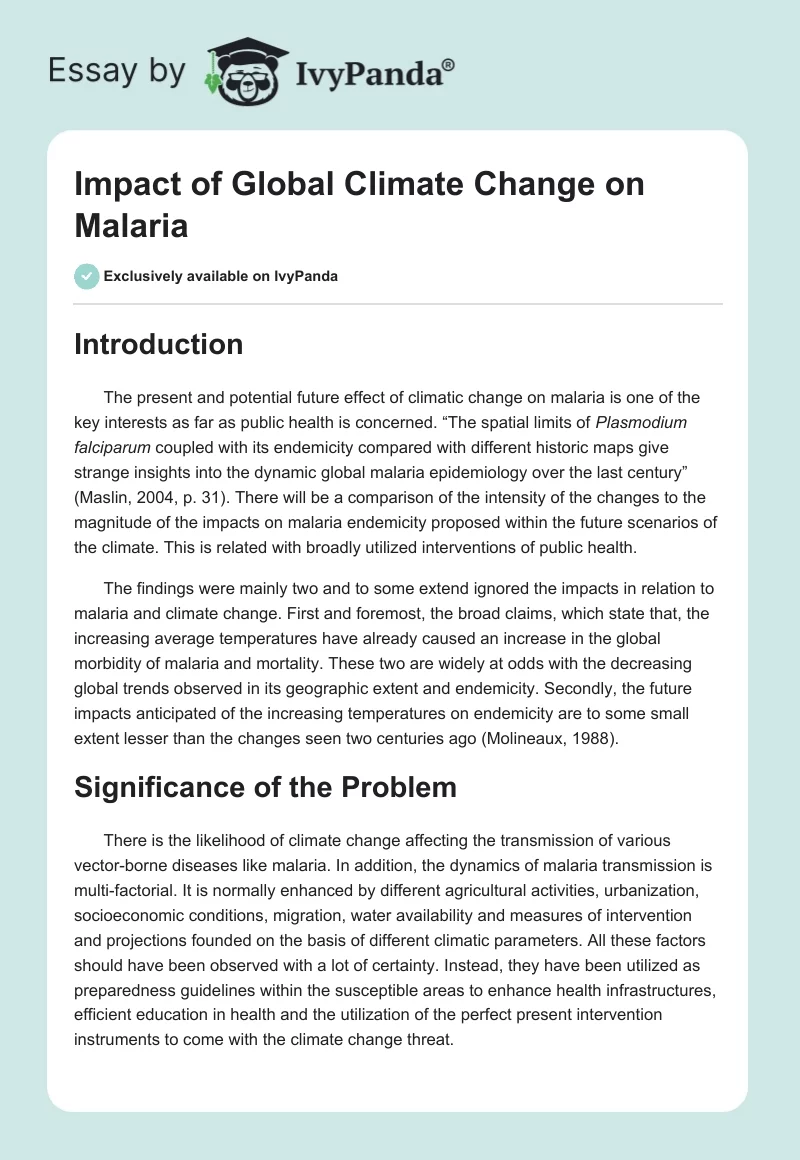Click "Exclusively available on IvyPanda" text
The image size is (800, 1160).
click(x=220, y=276)
